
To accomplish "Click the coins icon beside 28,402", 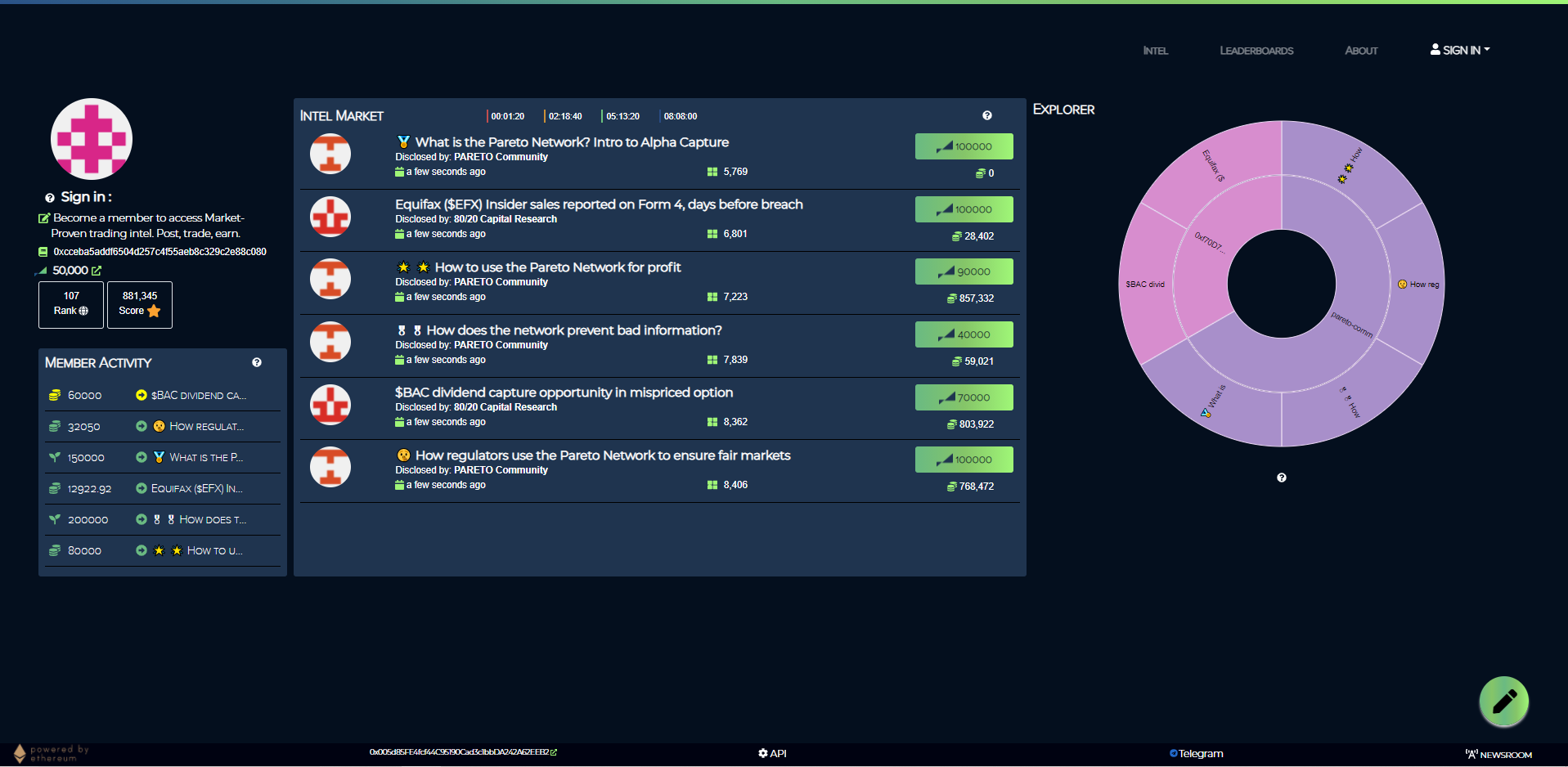I will 956,236.
